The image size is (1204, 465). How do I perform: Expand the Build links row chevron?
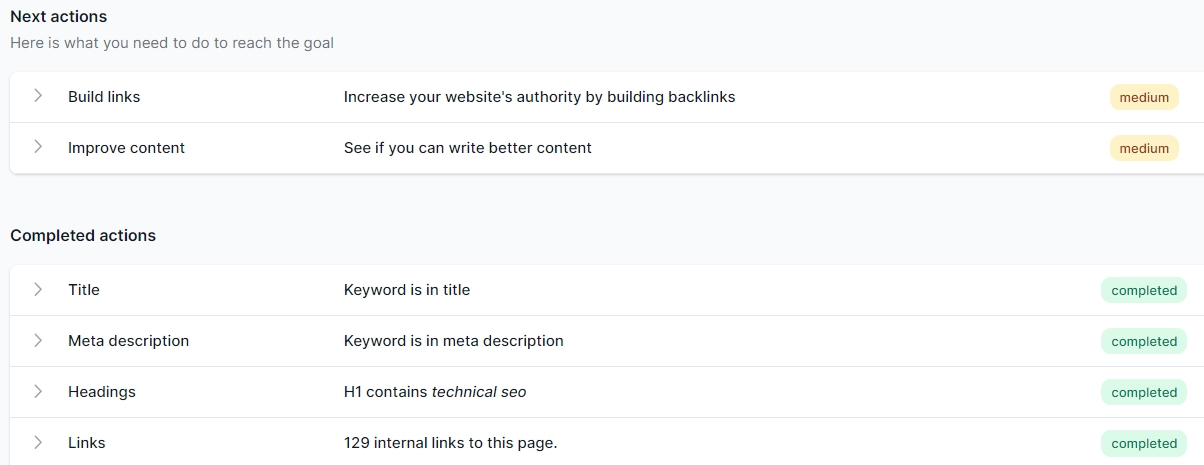[38, 96]
